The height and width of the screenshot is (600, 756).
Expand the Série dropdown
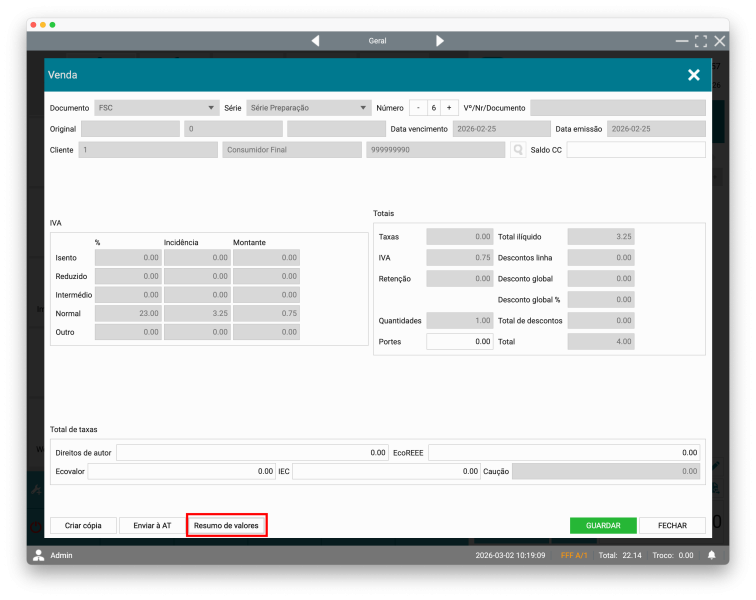pos(309,108)
